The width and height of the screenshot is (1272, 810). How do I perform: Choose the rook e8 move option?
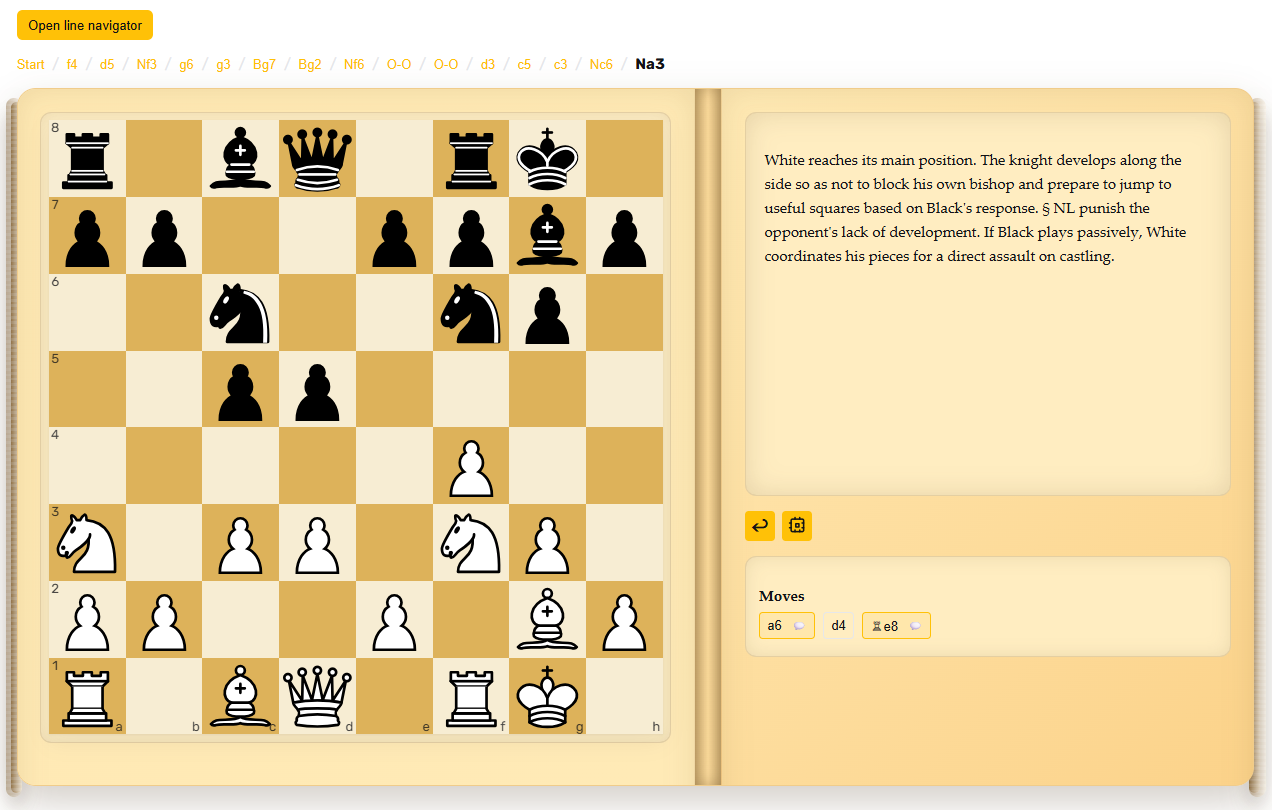click(x=895, y=626)
